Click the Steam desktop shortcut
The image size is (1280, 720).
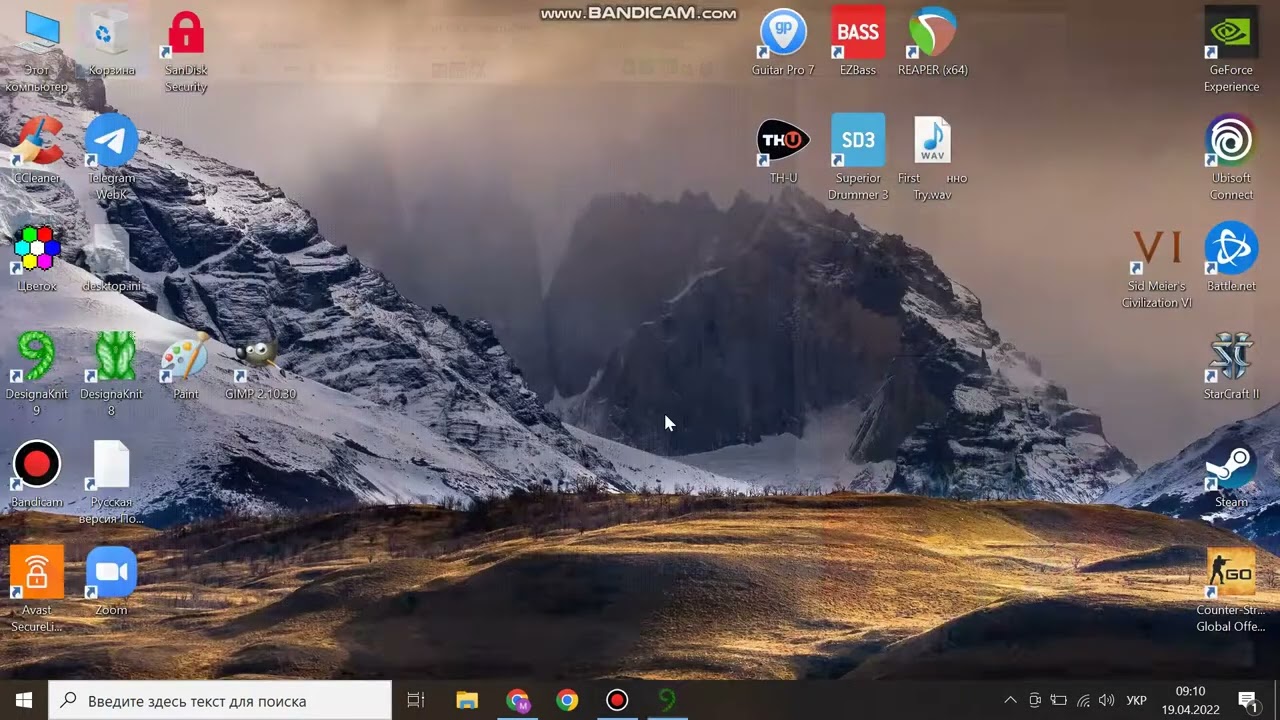[1231, 474]
